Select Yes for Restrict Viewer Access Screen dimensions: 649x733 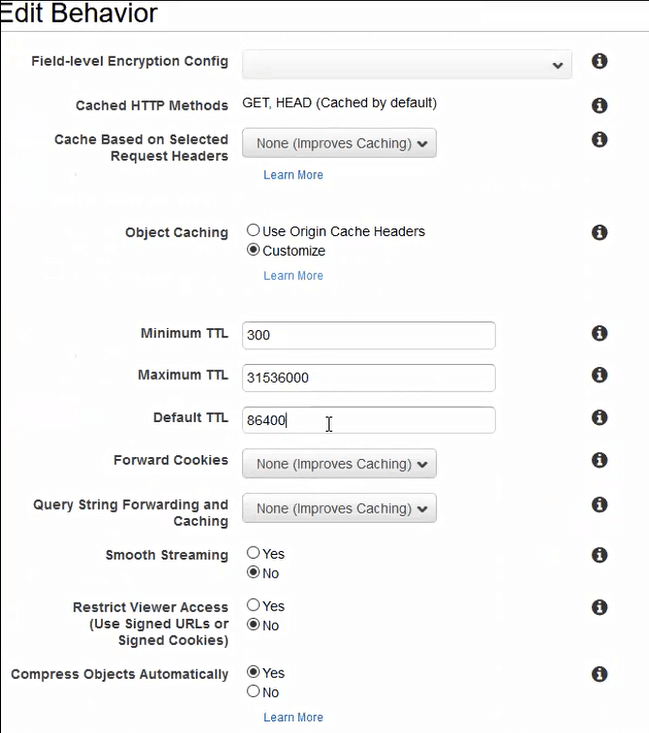(x=254, y=605)
